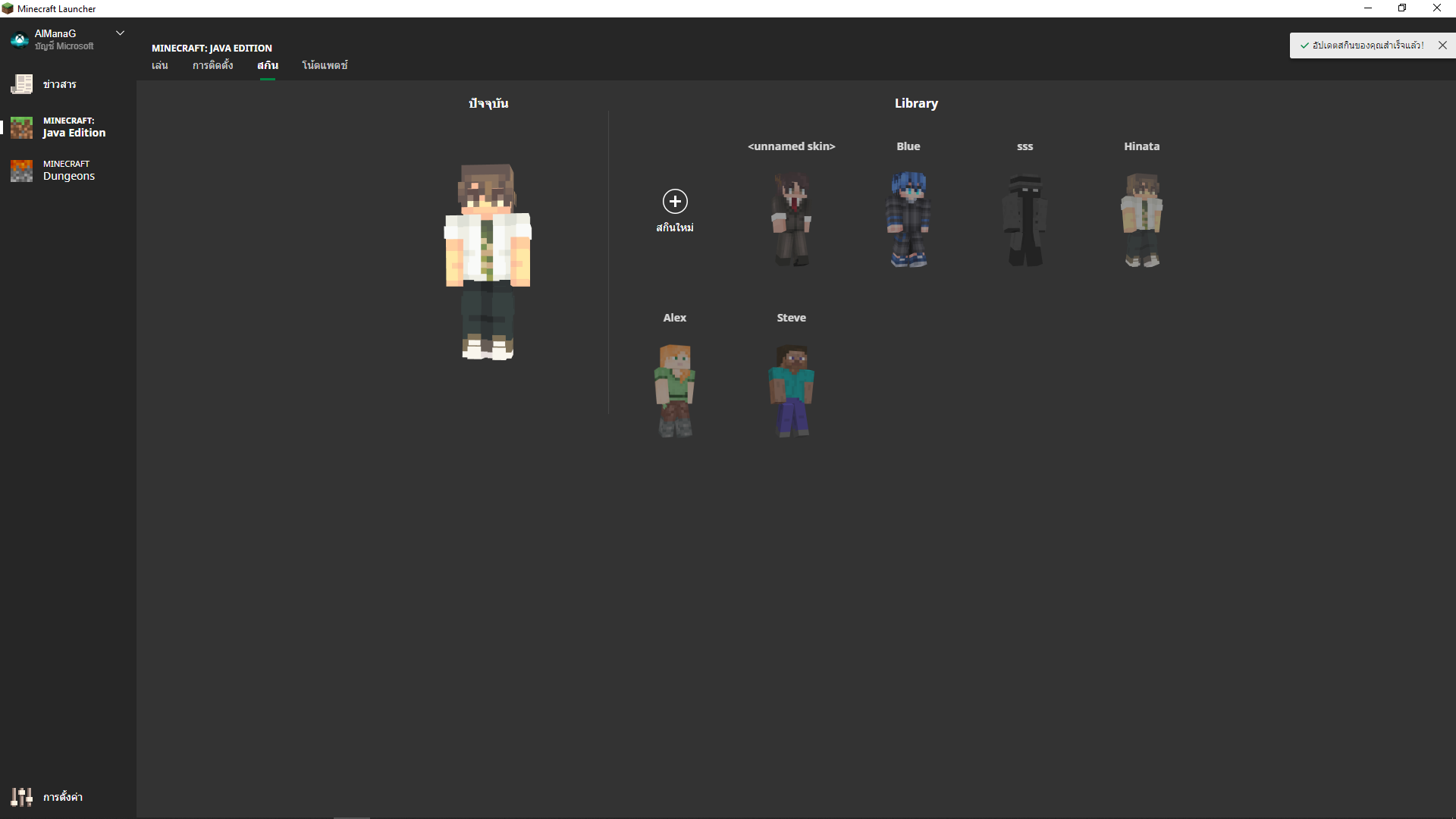The image size is (1456, 819).
Task: Click the Alex skin name label
Action: click(x=675, y=318)
